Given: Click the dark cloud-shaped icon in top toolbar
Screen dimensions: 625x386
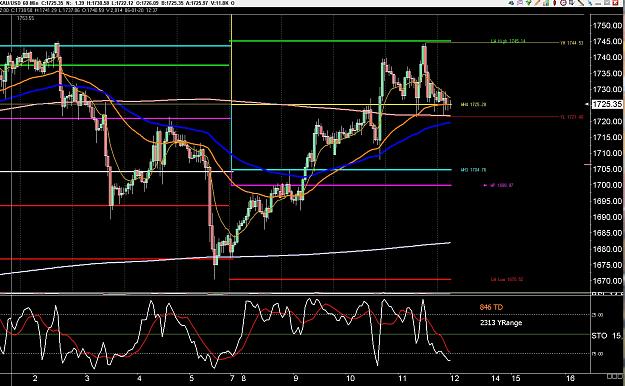Looking at the screenshot, I should click(x=511, y=3).
